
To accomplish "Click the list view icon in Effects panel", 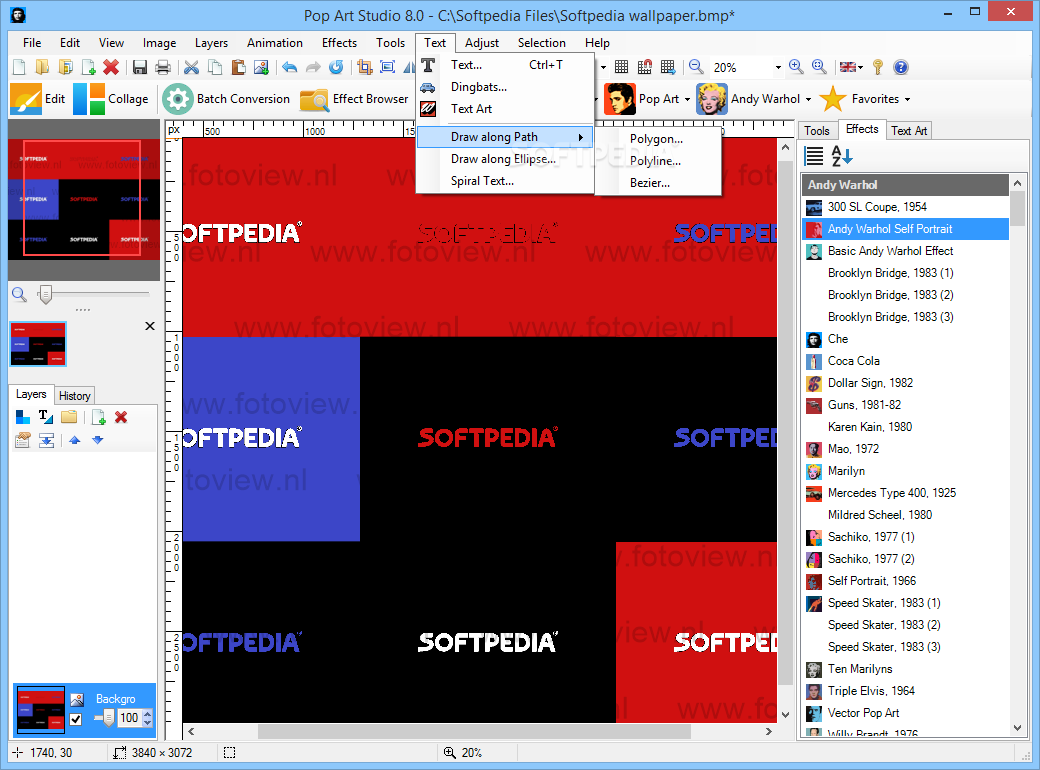I will click(x=814, y=156).
